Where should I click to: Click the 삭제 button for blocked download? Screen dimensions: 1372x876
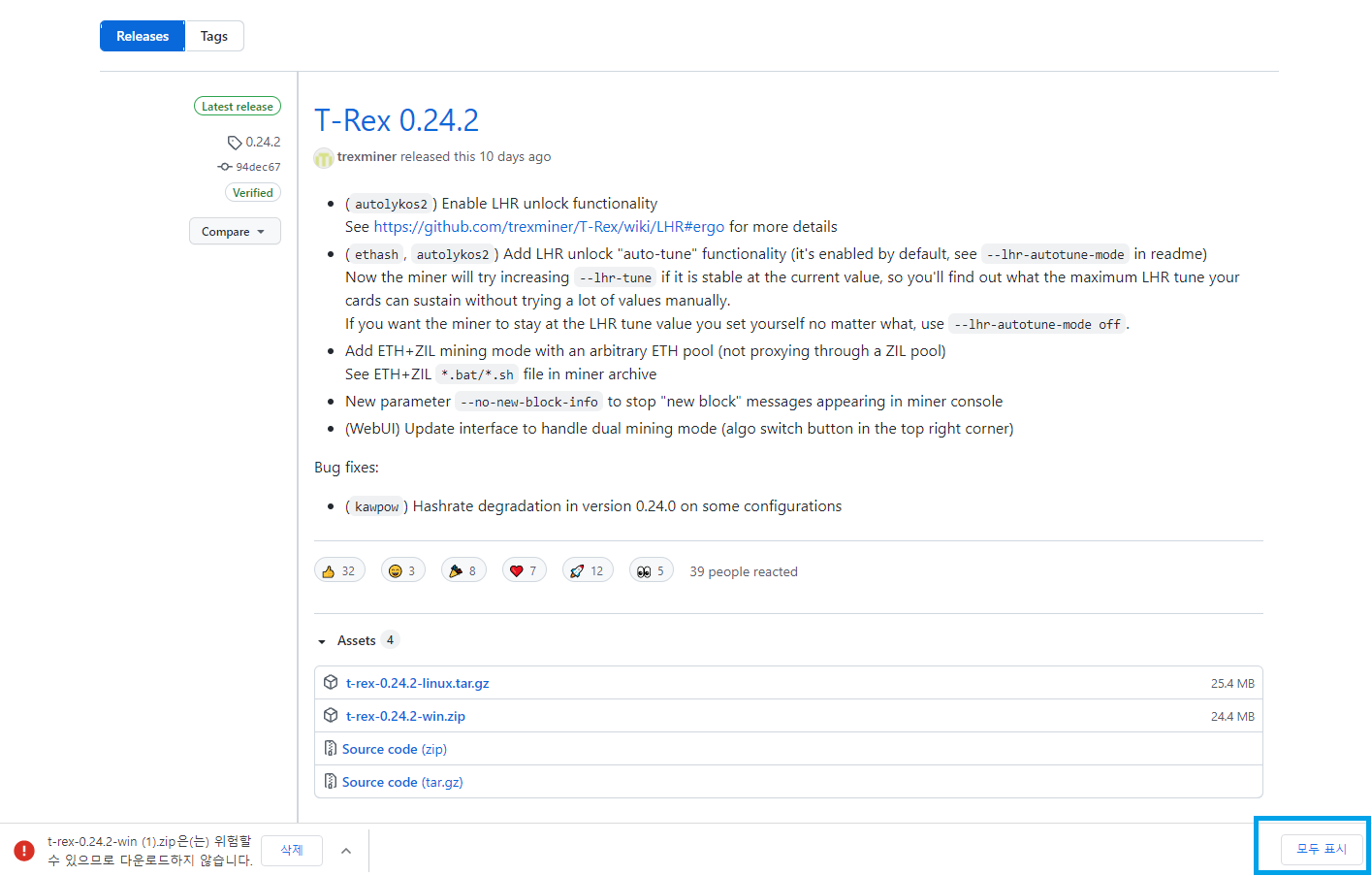point(292,850)
